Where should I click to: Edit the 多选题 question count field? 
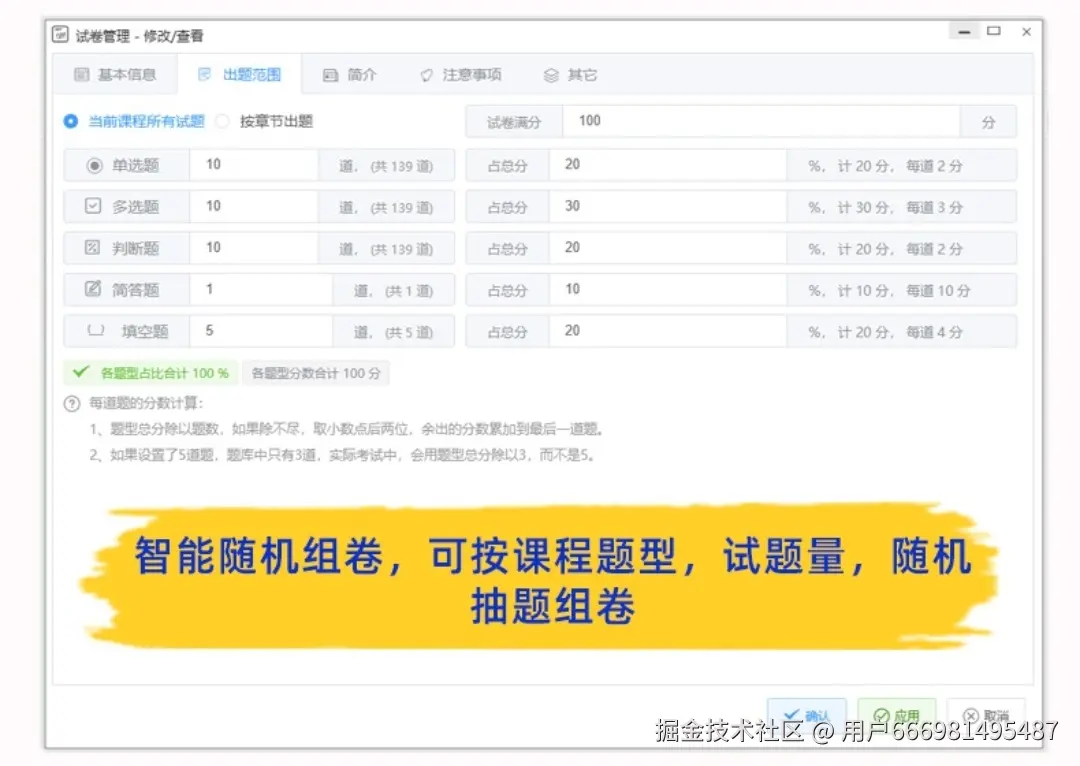coord(253,206)
